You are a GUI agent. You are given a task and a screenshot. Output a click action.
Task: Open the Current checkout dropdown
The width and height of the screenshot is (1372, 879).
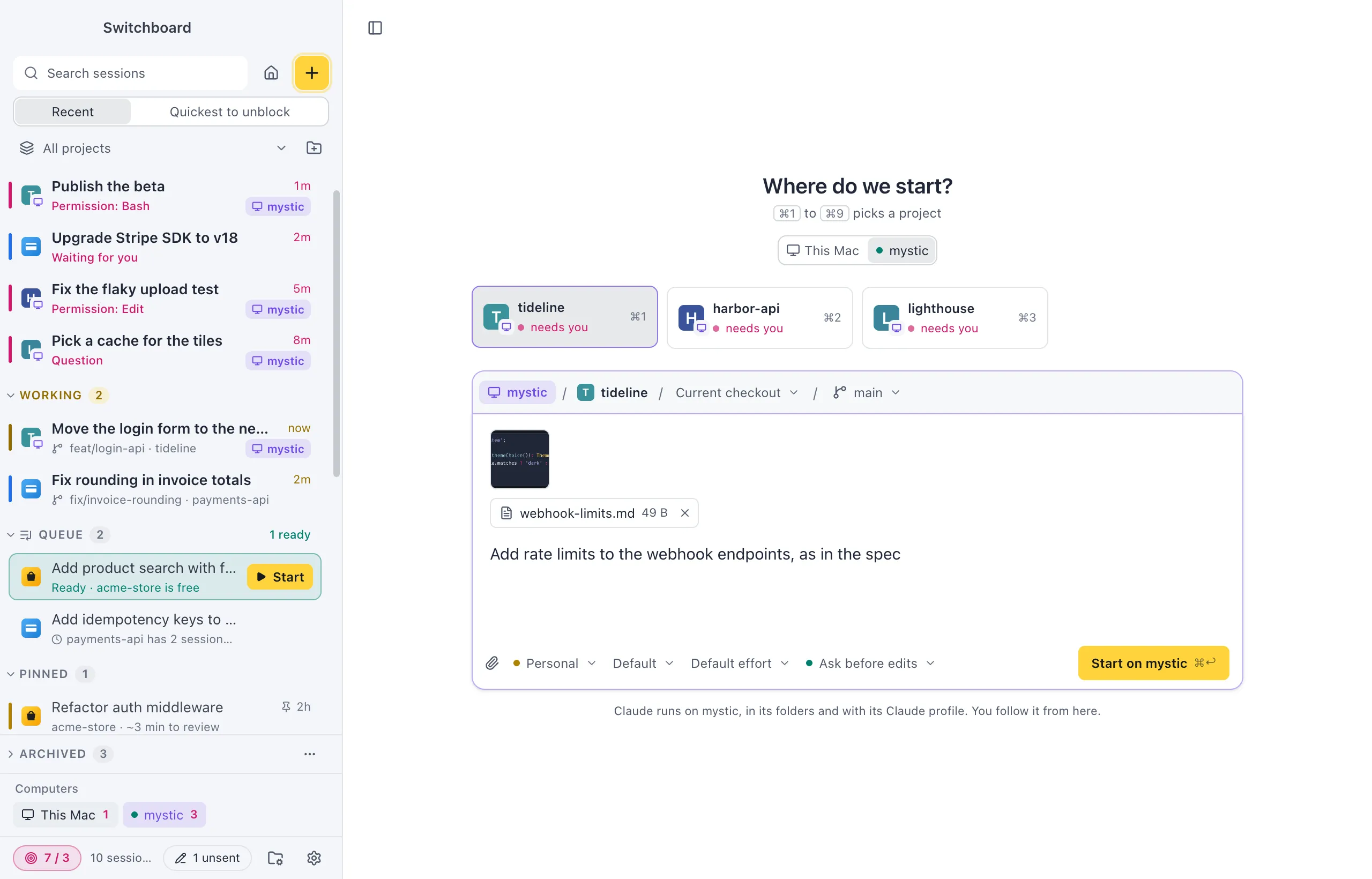pyautogui.click(x=737, y=393)
